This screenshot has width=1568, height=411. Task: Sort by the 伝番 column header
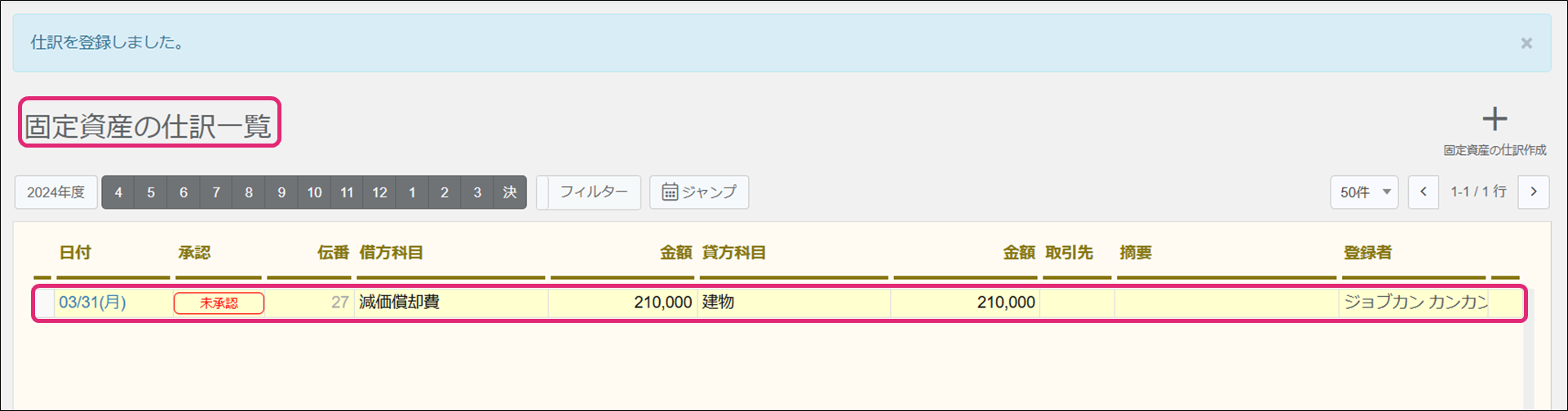pyautogui.click(x=333, y=253)
